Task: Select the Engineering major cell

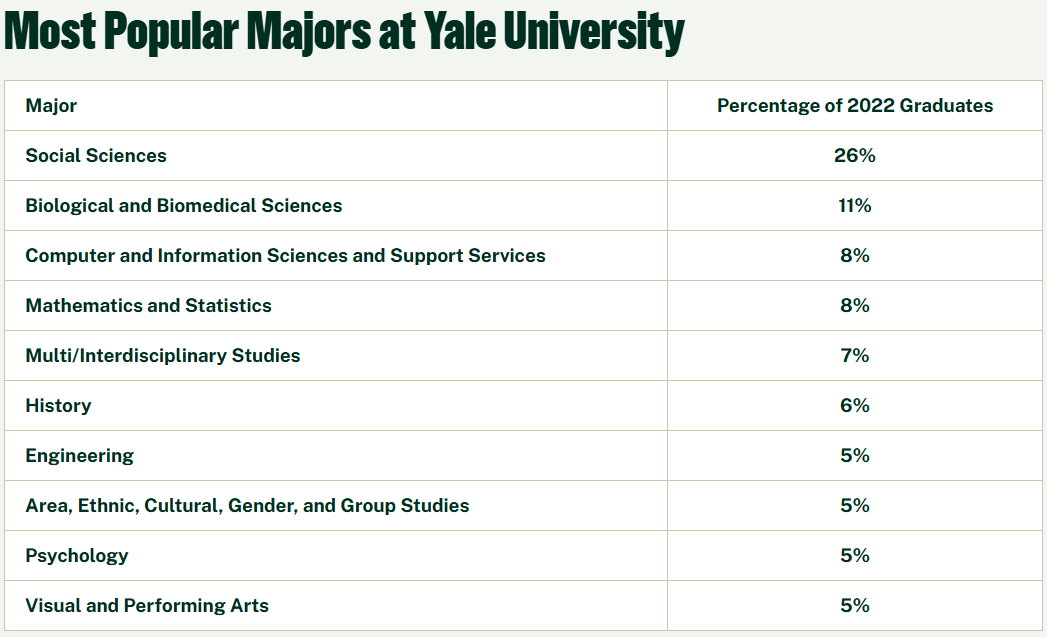Action: 79,456
